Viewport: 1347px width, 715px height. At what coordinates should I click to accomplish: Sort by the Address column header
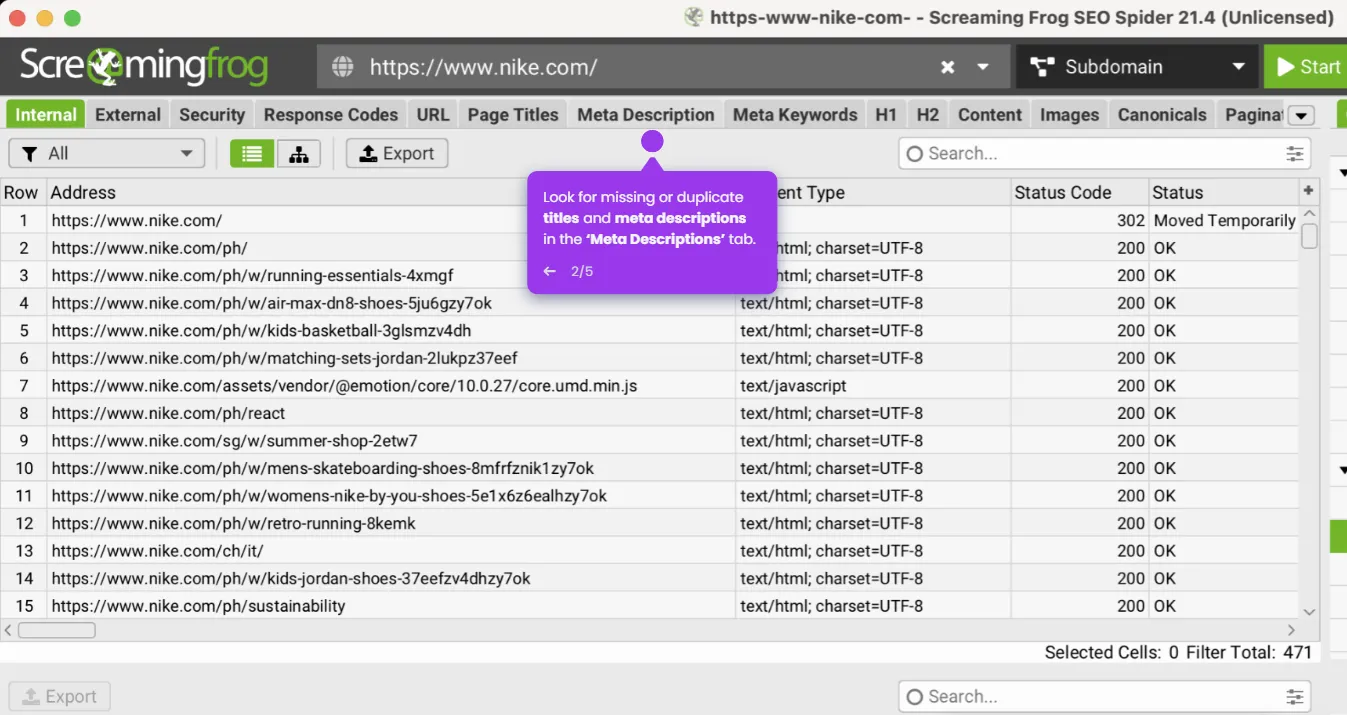point(390,192)
